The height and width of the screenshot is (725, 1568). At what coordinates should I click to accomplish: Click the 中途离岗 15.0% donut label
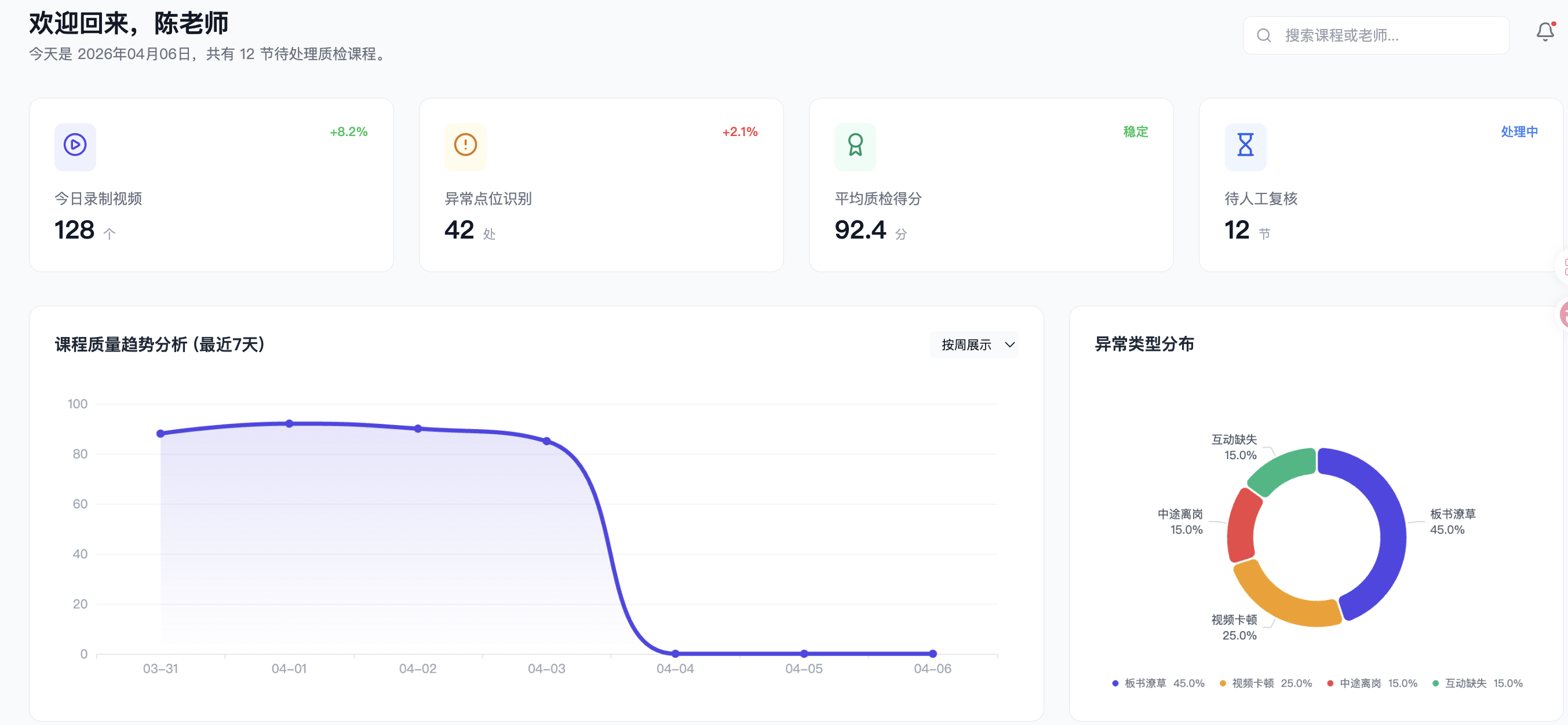1180,522
